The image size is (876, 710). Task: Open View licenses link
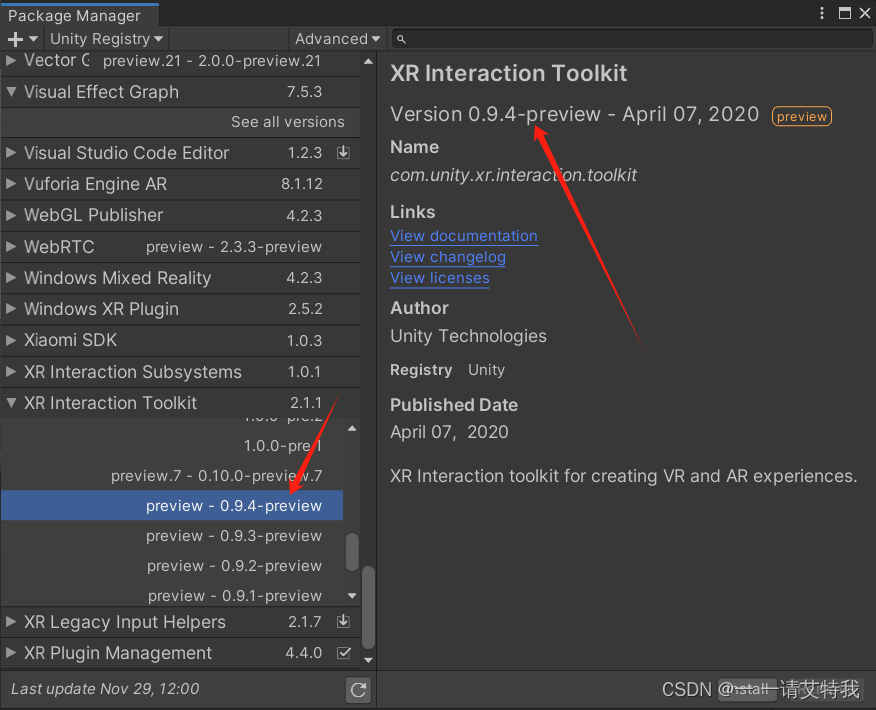click(x=440, y=278)
